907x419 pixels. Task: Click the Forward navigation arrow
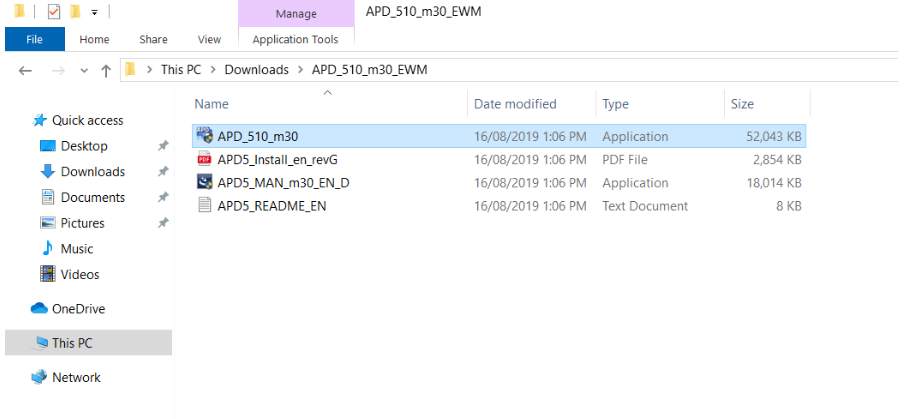(x=58, y=71)
